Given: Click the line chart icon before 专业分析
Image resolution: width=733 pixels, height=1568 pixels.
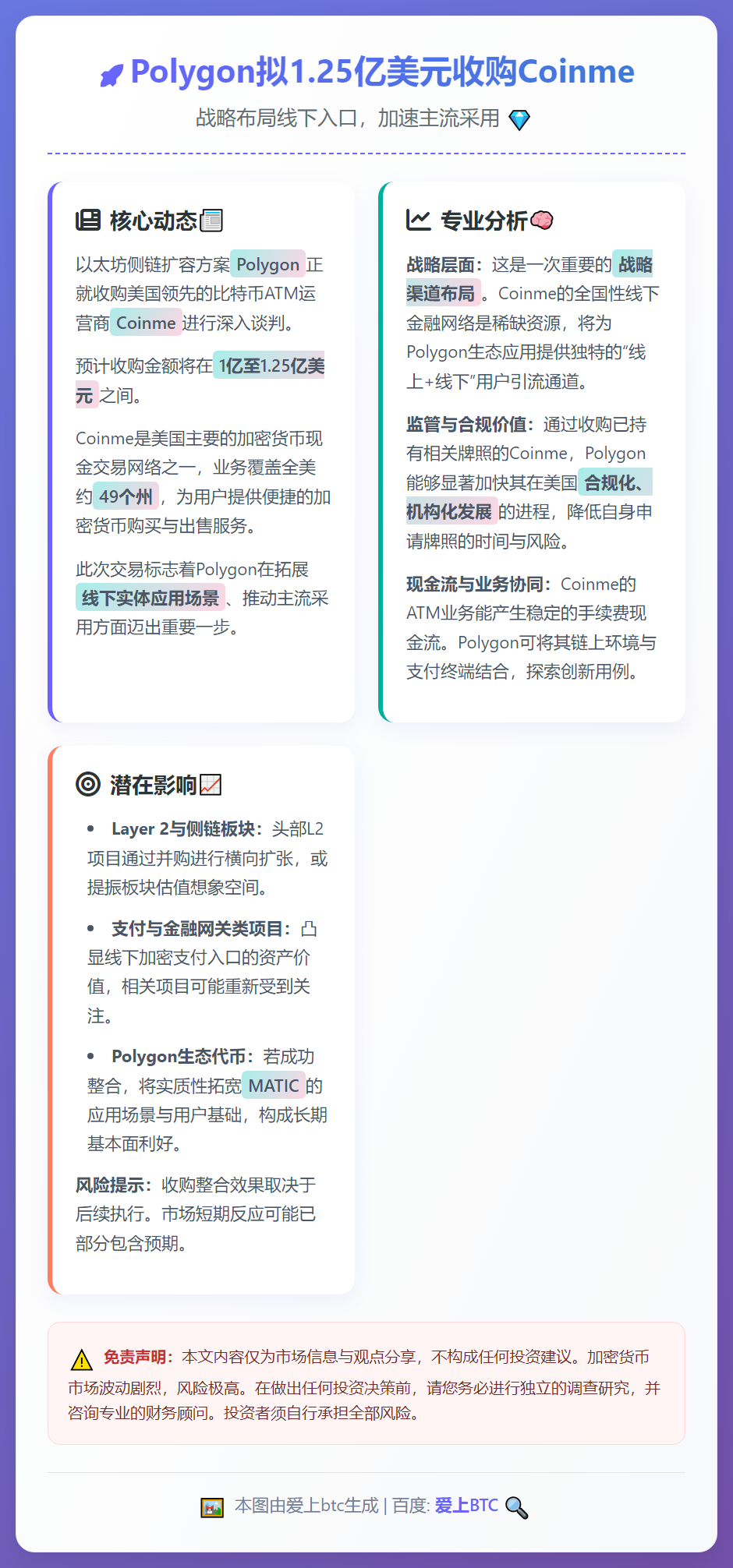Looking at the screenshot, I should click(419, 221).
